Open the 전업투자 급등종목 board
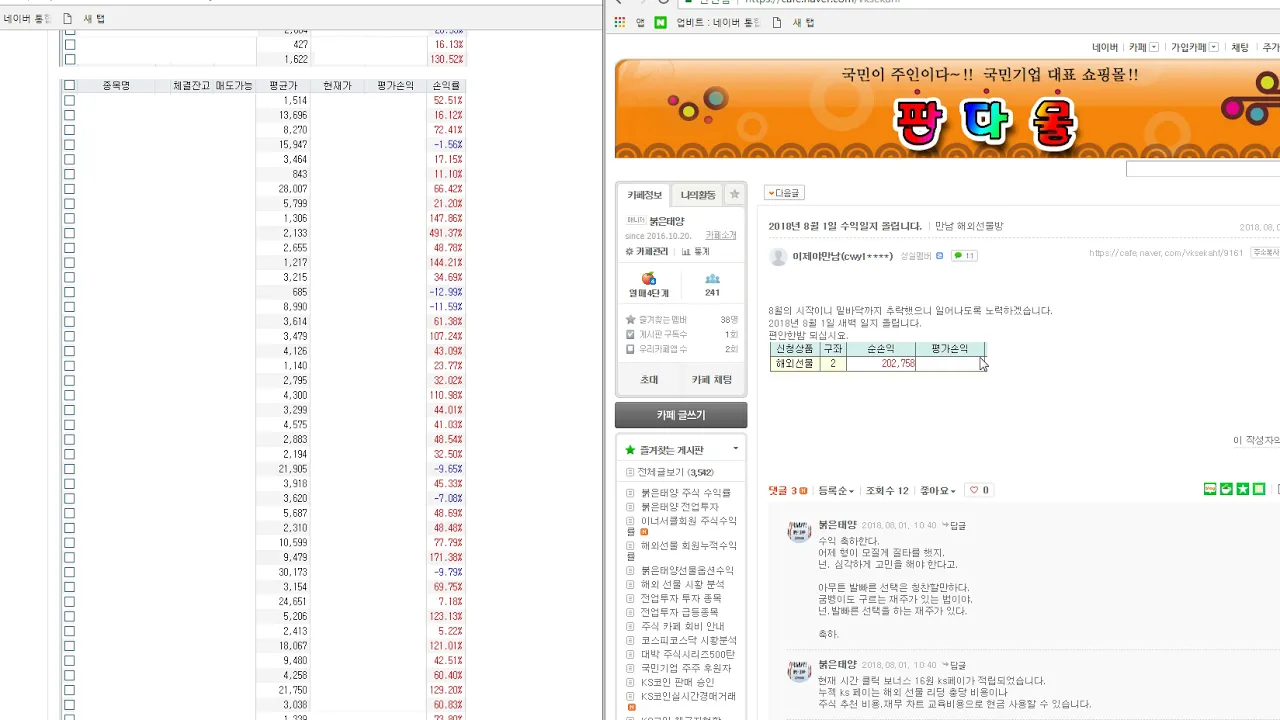 point(681,612)
